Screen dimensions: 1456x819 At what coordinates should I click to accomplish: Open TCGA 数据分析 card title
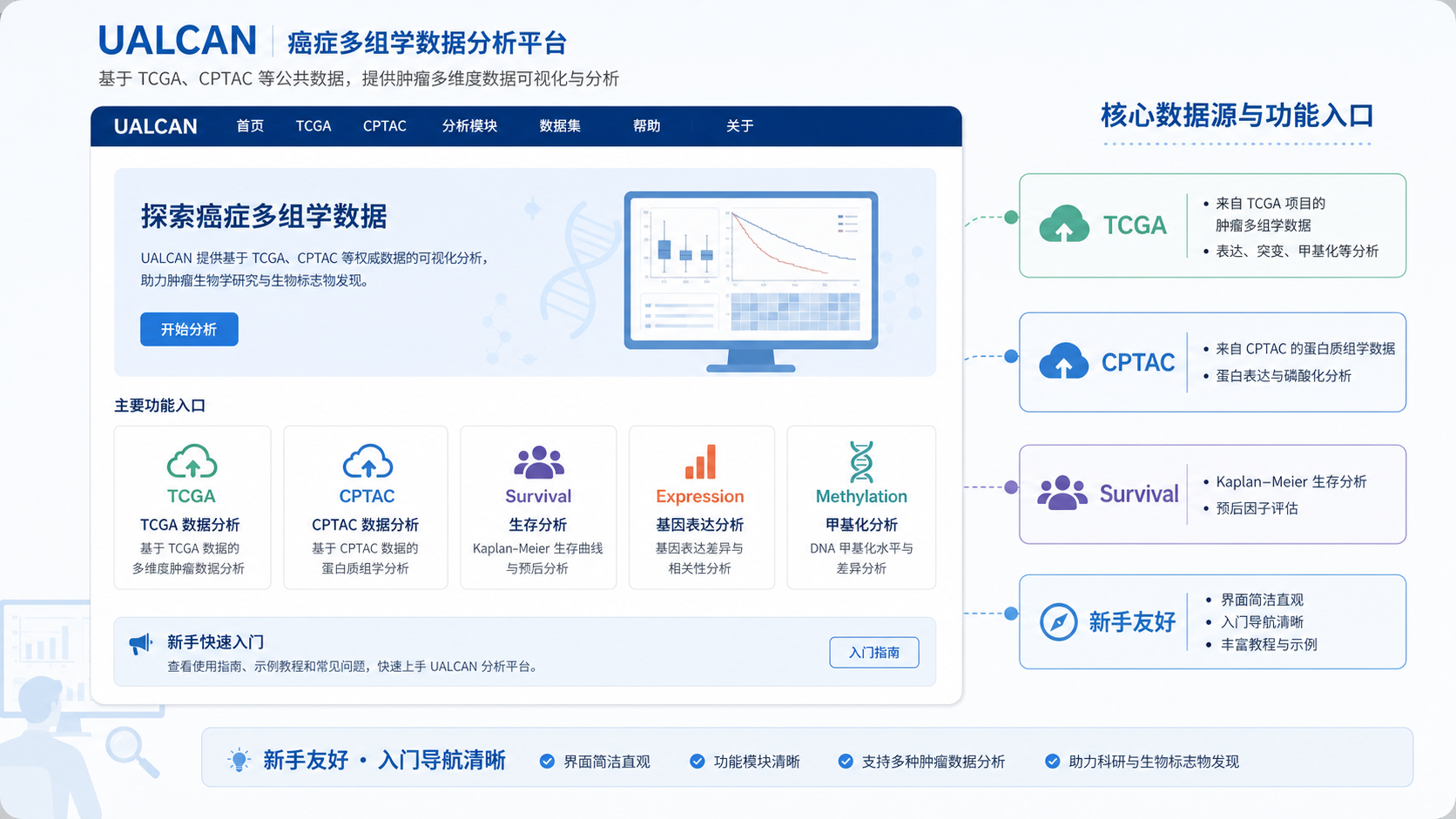pos(190,525)
